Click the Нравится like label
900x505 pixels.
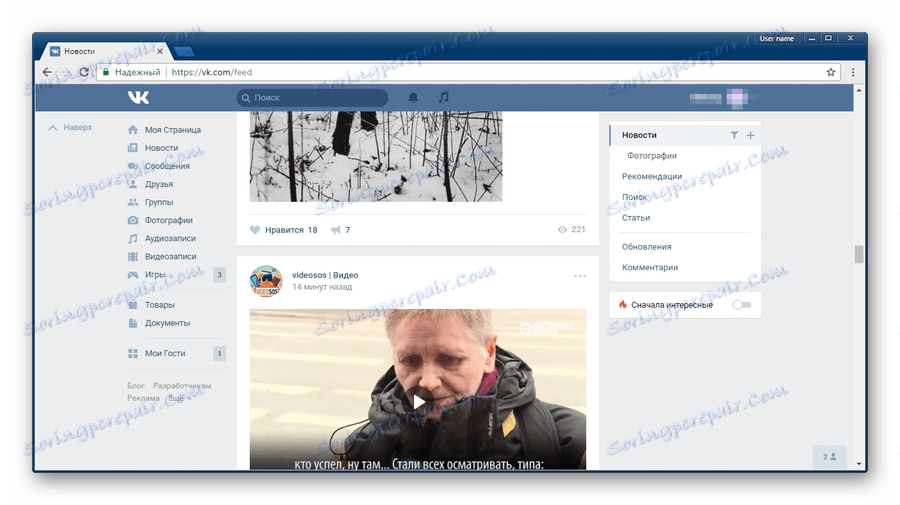[284, 230]
